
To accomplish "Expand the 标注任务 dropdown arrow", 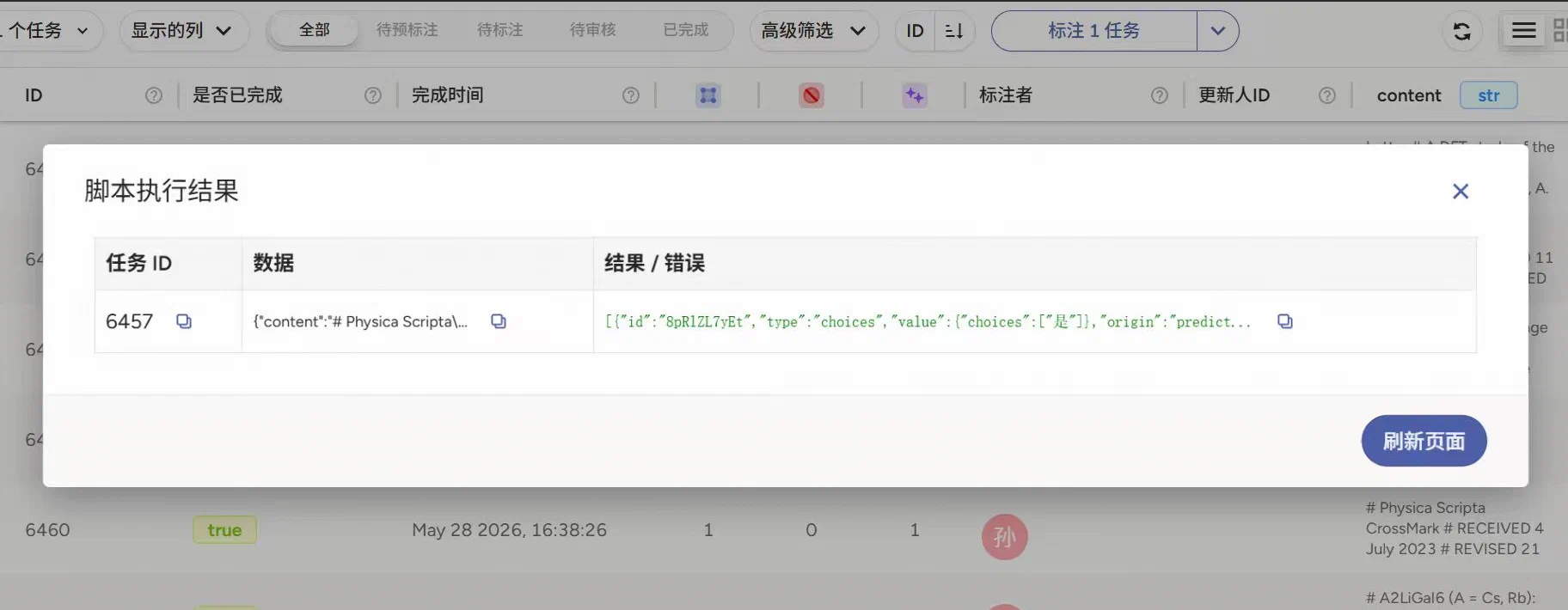I will pos(1217,31).
